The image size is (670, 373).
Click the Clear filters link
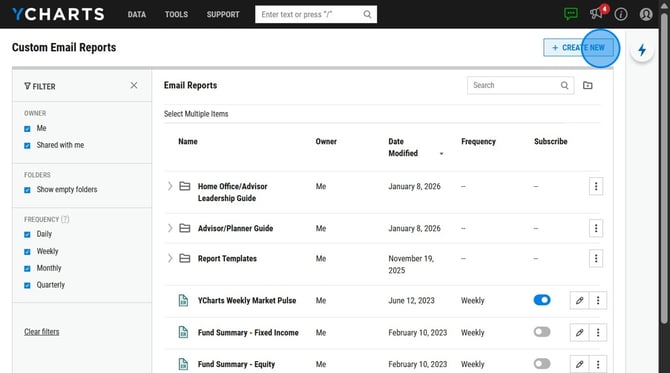click(x=41, y=332)
